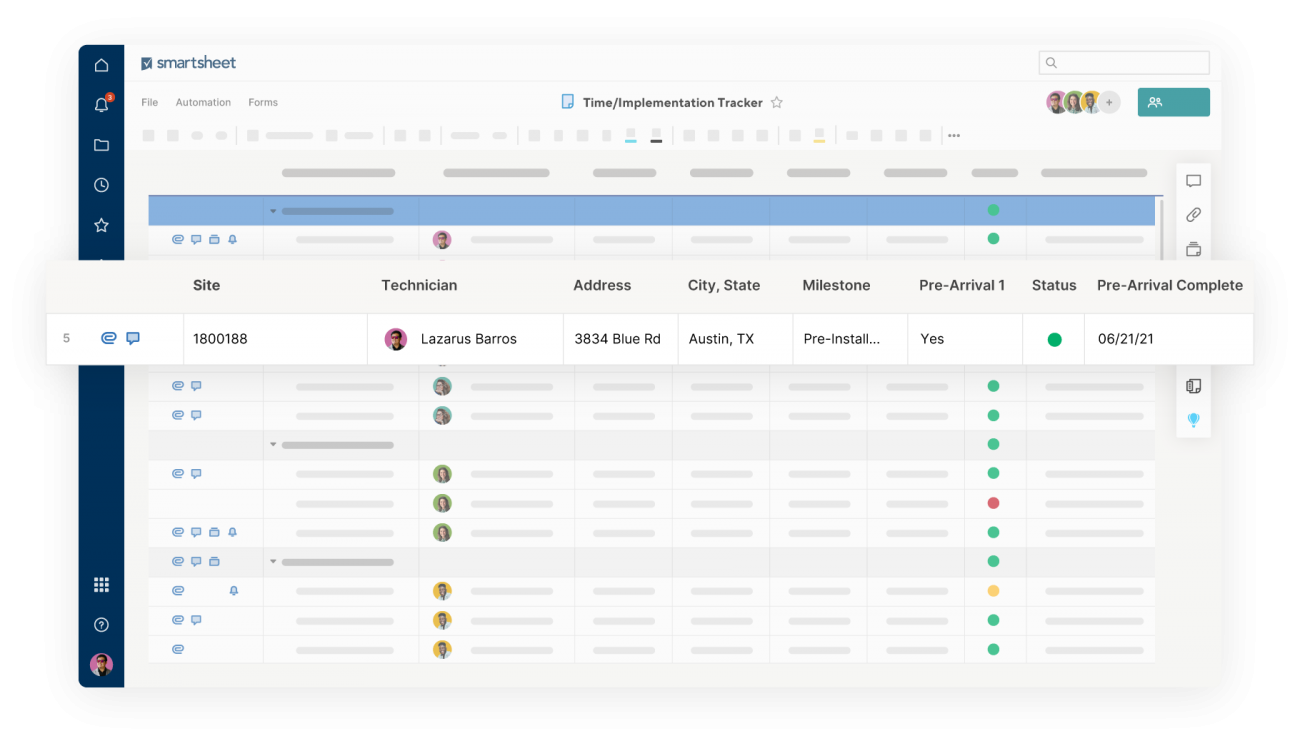
Task: Toggle the reminder bell on a row
Action: click(x=232, y=532)
